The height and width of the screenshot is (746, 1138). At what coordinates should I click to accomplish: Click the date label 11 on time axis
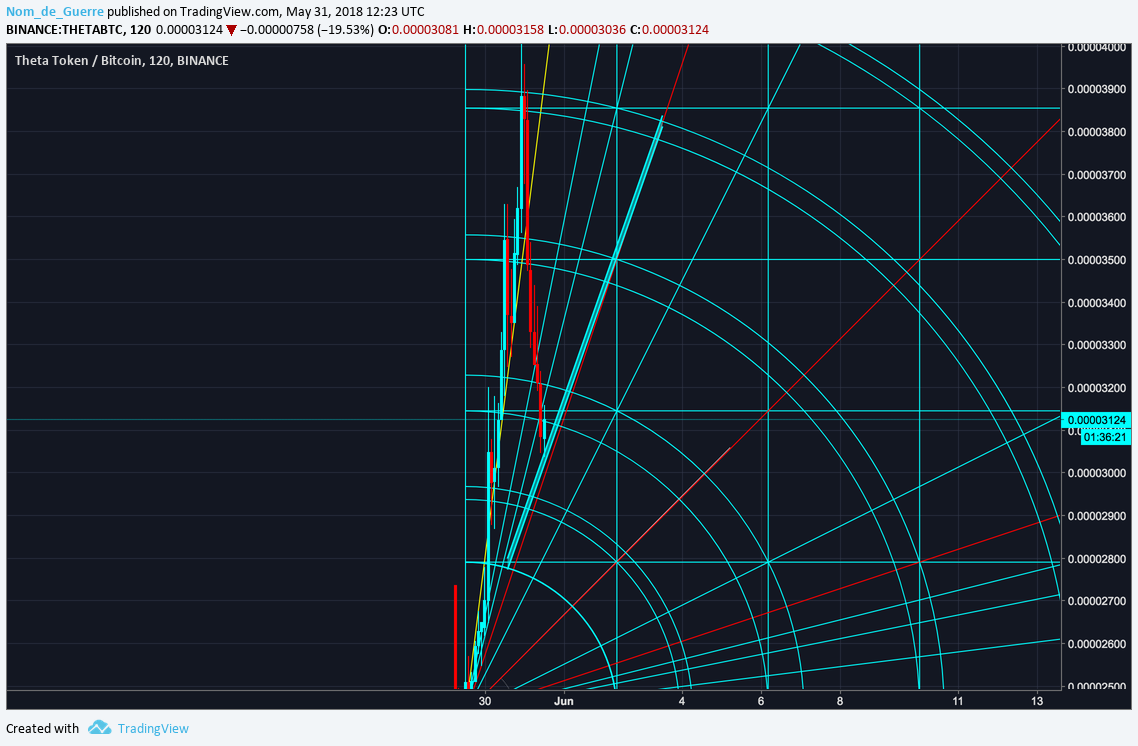[958, 701]
